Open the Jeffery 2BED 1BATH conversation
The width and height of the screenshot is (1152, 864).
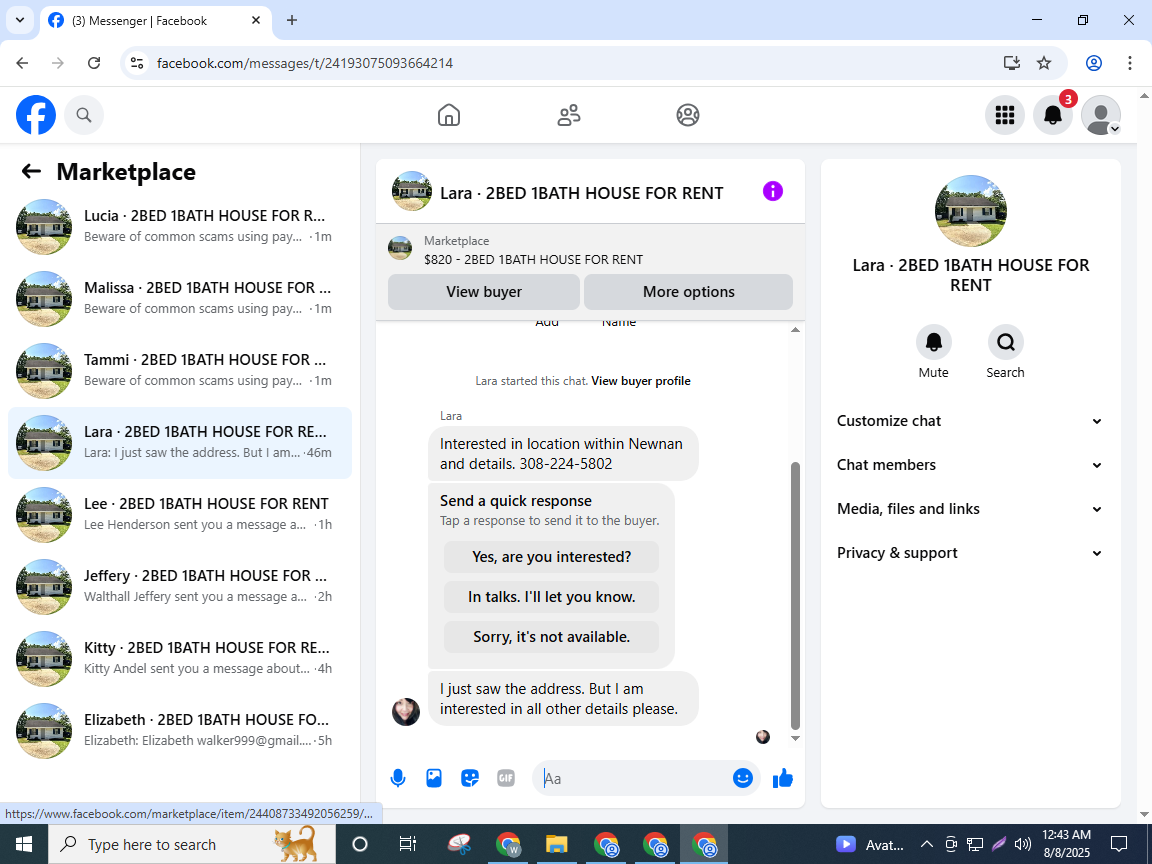tap(180, 586)
